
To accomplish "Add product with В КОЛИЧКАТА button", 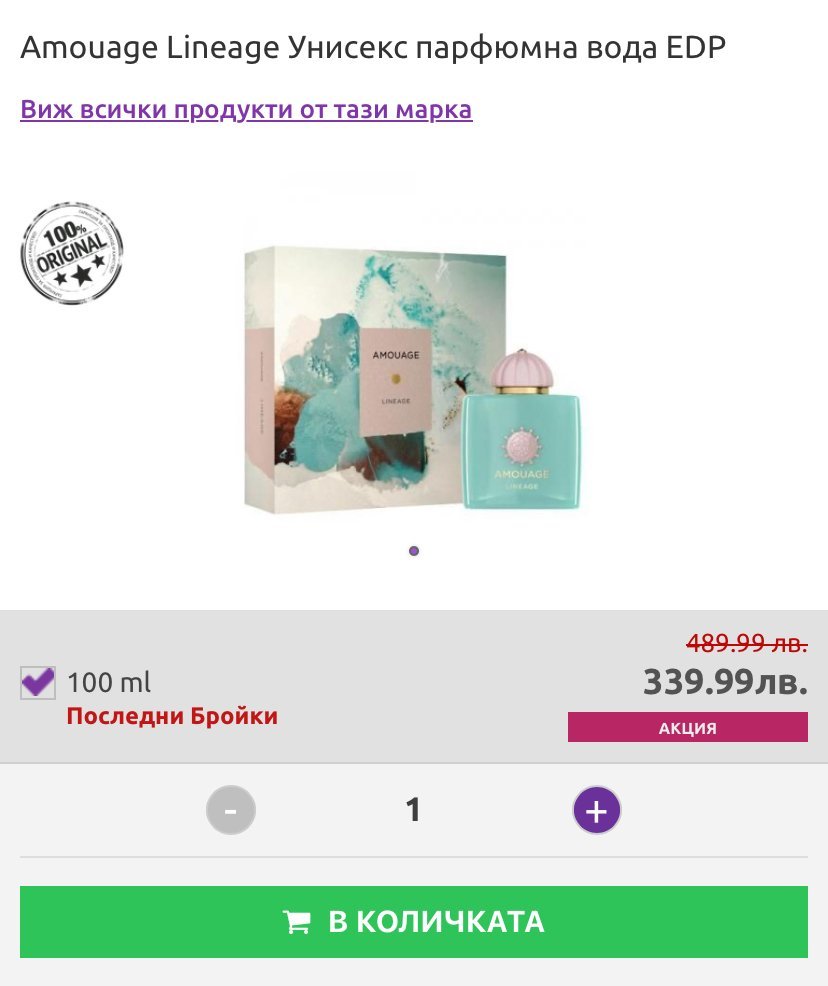I will pyautogui.click(x=414, y=922).
